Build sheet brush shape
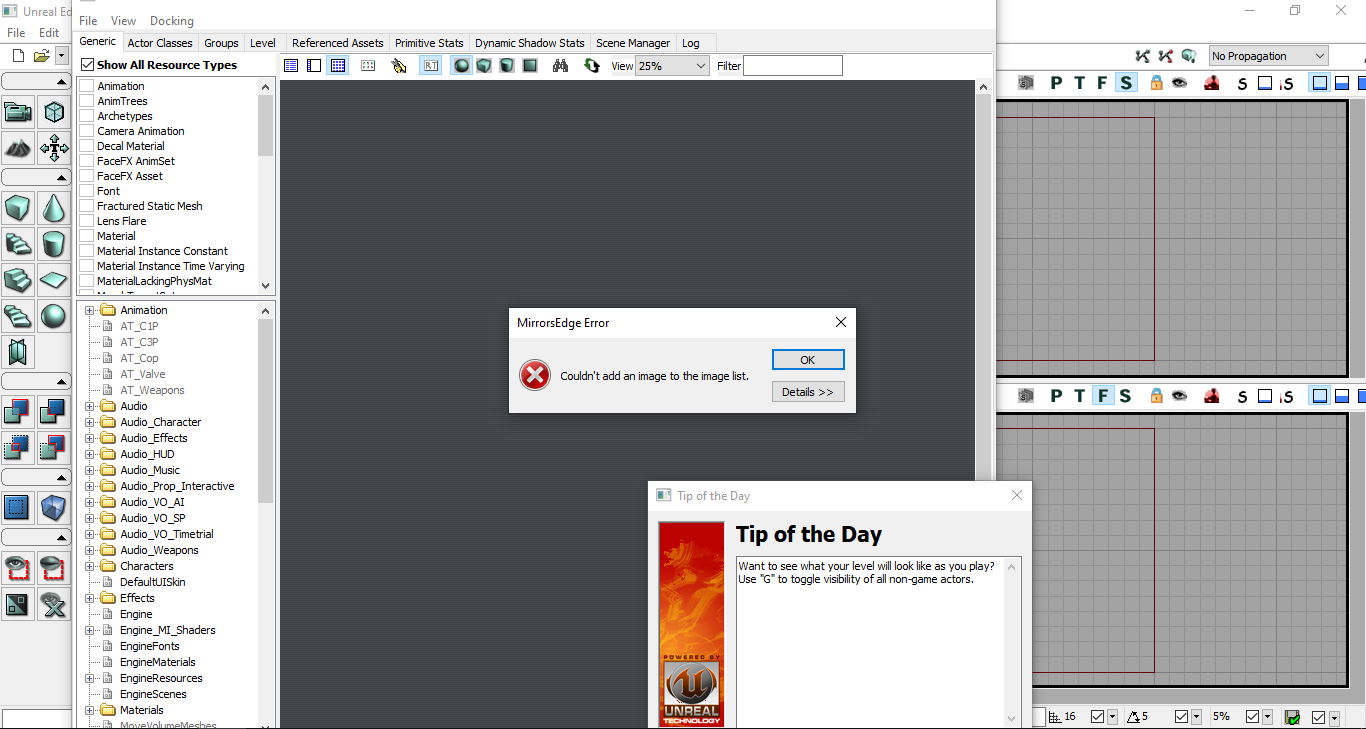 (53, 280)
